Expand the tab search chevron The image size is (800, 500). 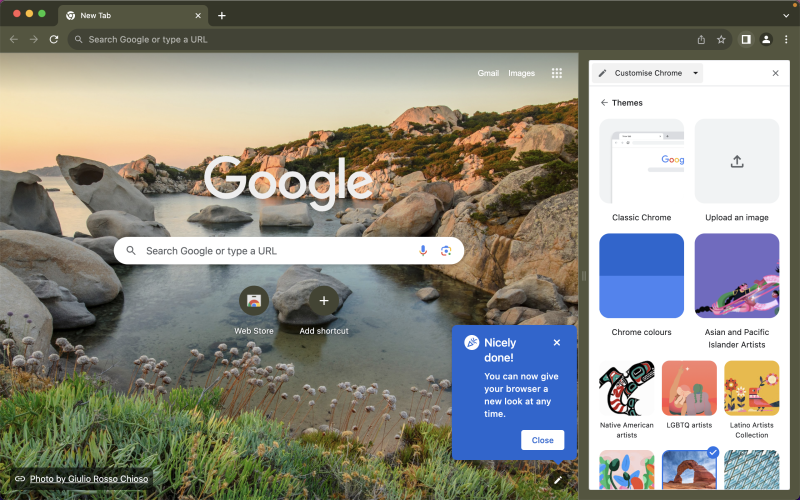tap(785, 15)
